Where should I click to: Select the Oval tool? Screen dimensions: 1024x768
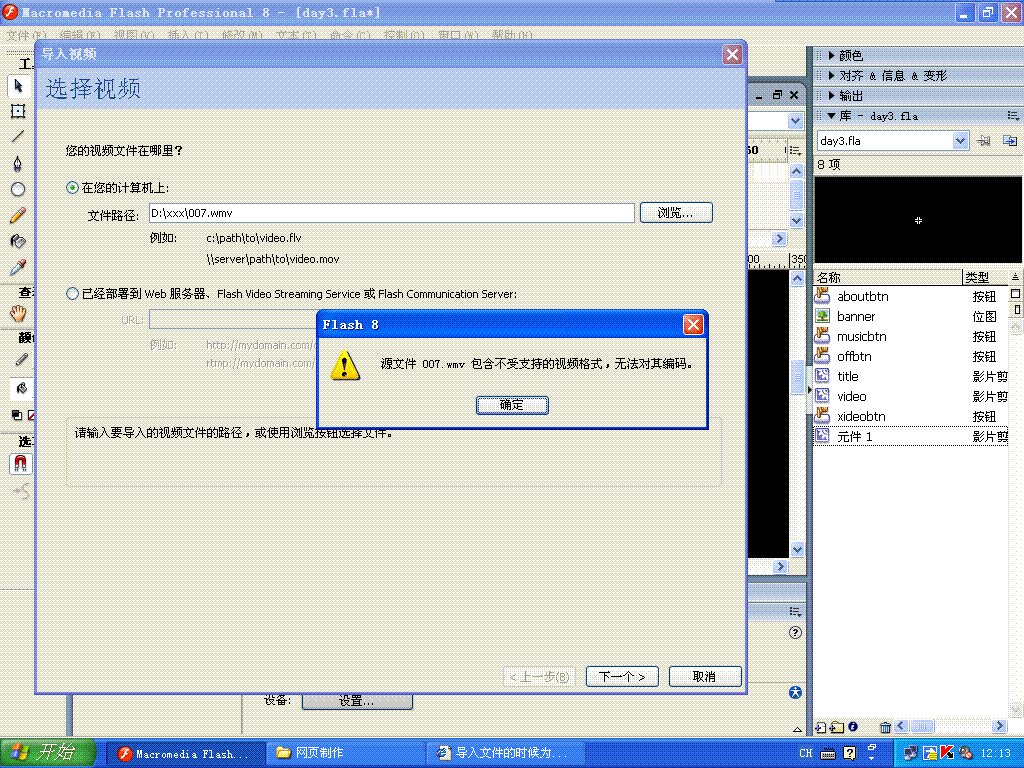18,189
